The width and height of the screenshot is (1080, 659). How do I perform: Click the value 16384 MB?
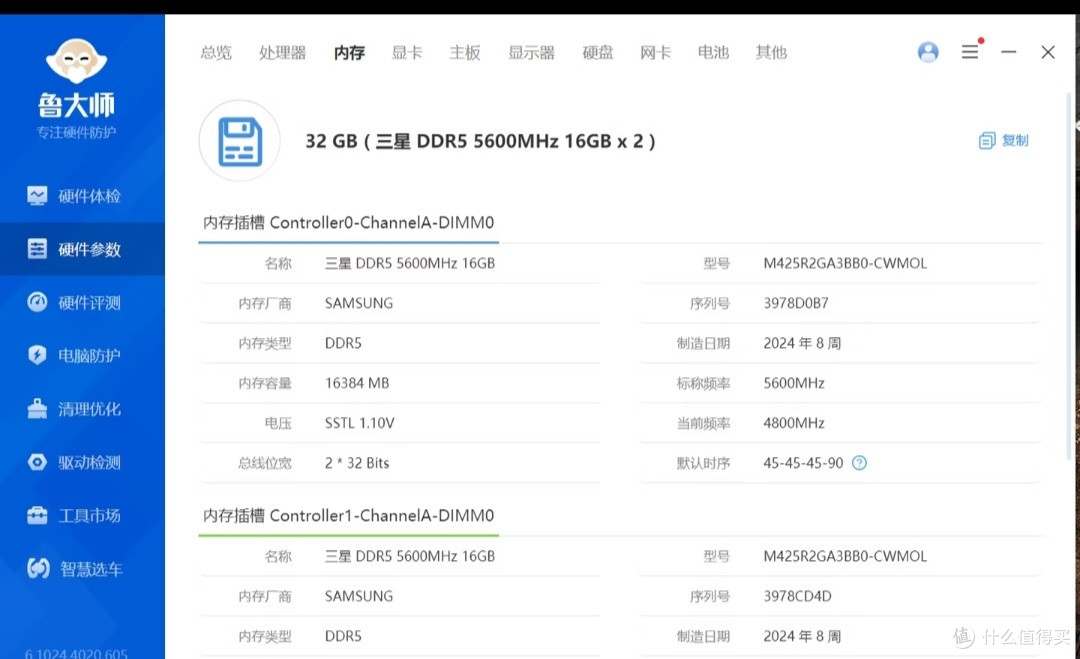[x=357, y=383]
